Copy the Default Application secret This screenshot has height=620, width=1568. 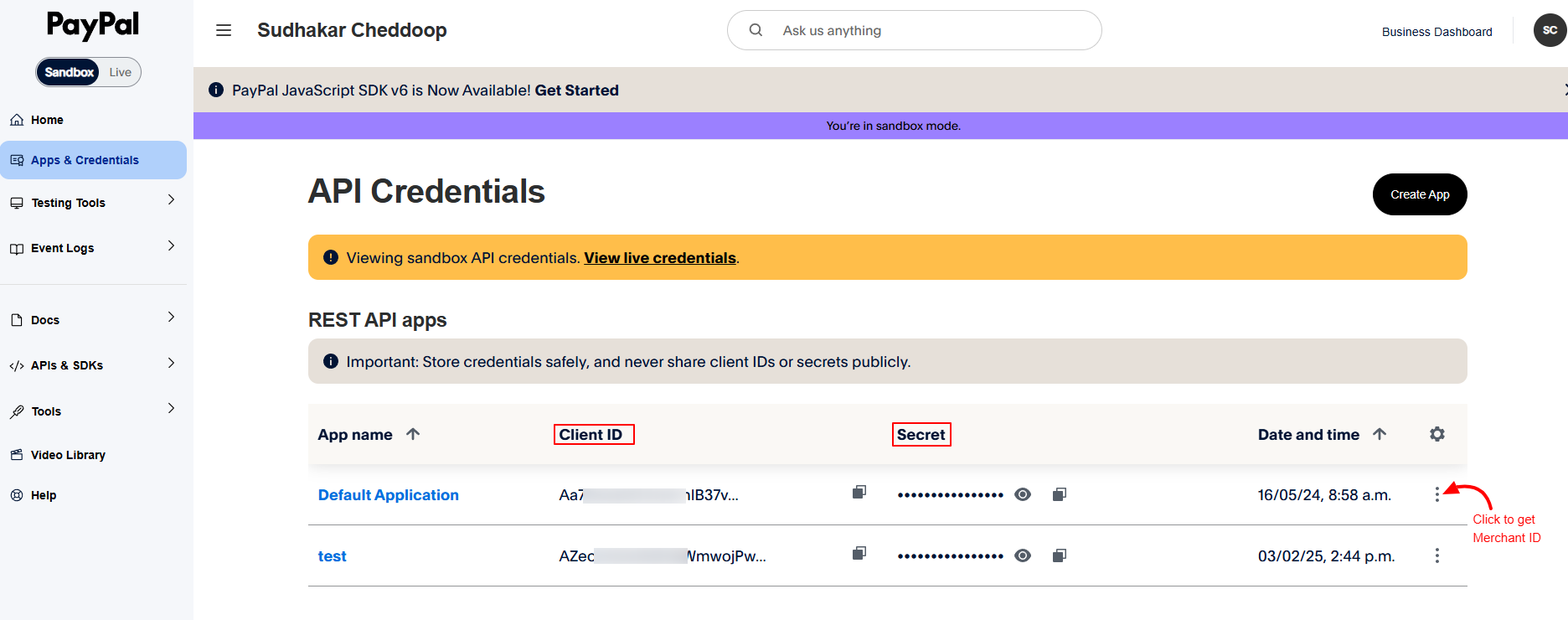tap(1059, 495)
